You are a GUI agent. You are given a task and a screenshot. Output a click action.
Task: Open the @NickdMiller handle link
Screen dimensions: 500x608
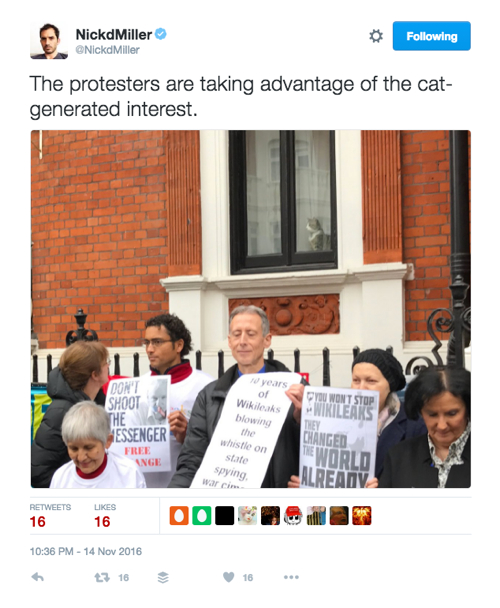point(107,50)
